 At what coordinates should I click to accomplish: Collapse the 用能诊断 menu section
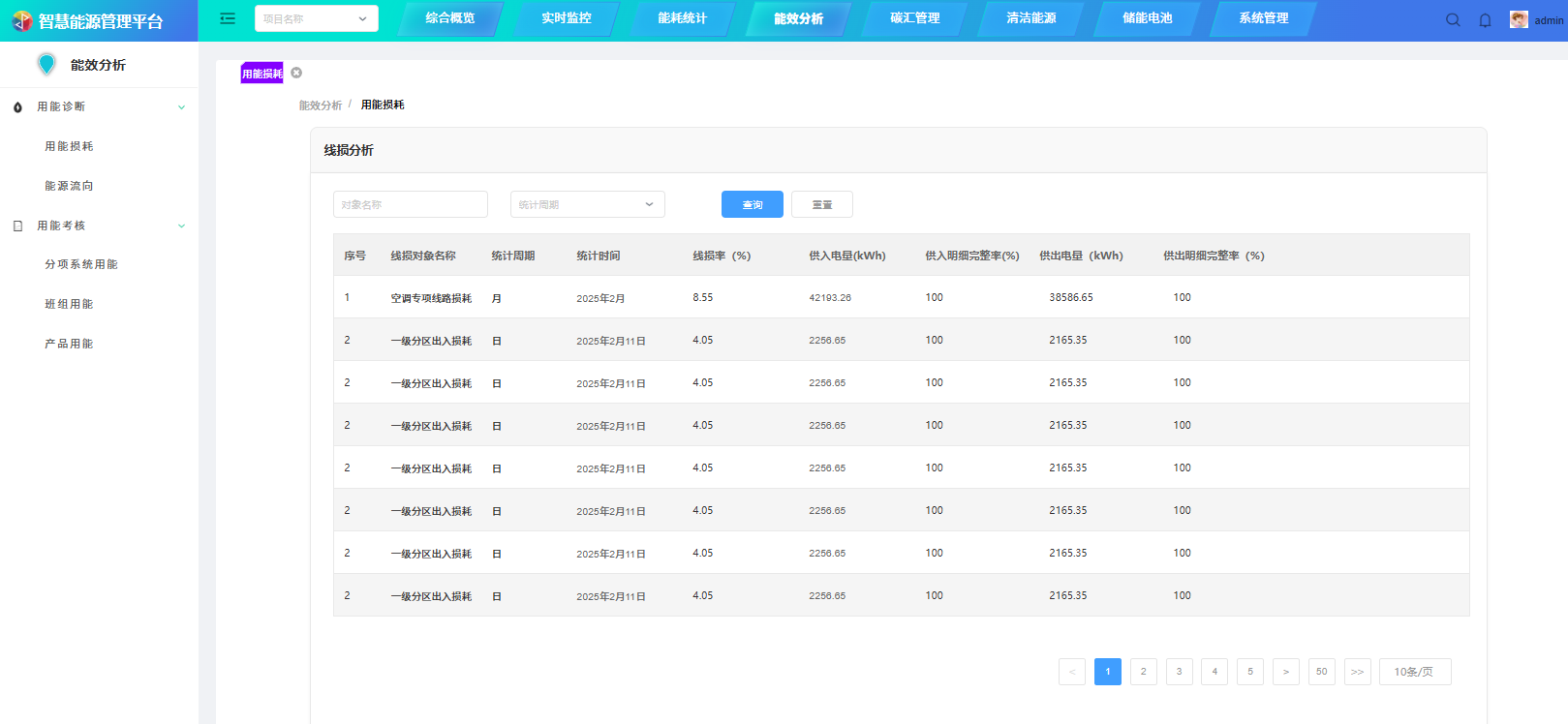[x=181, y=107]
